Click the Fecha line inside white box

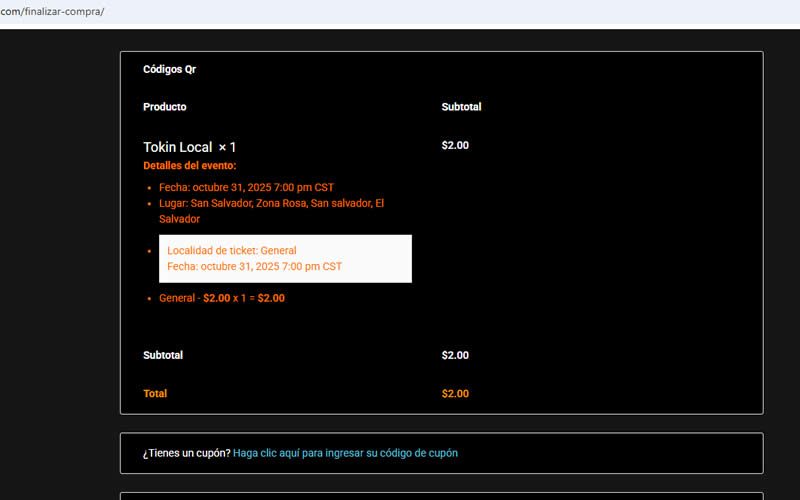click(x=254, y=267)
